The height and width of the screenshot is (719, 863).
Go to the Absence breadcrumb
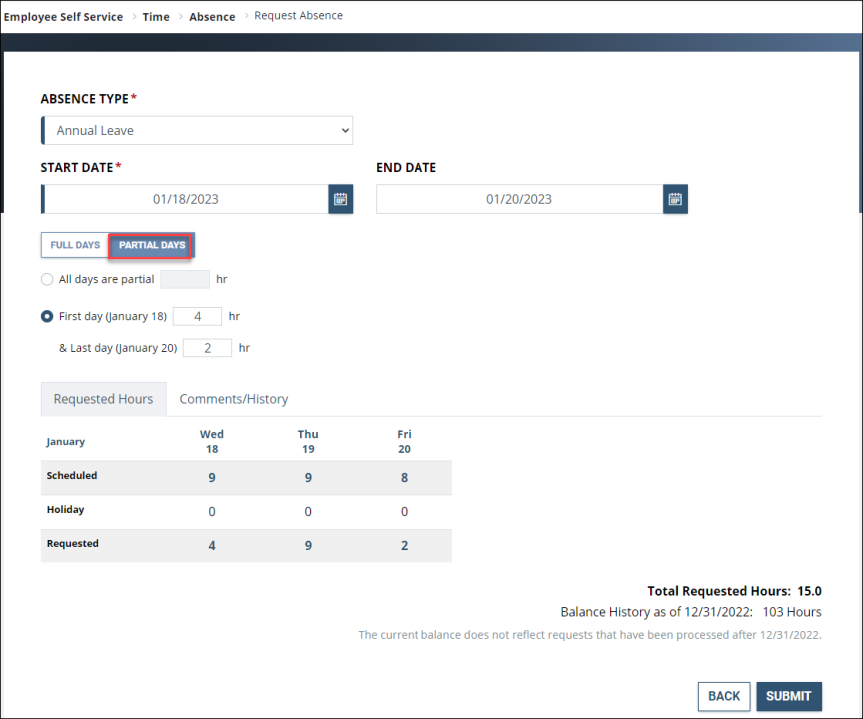coord(212,16)
